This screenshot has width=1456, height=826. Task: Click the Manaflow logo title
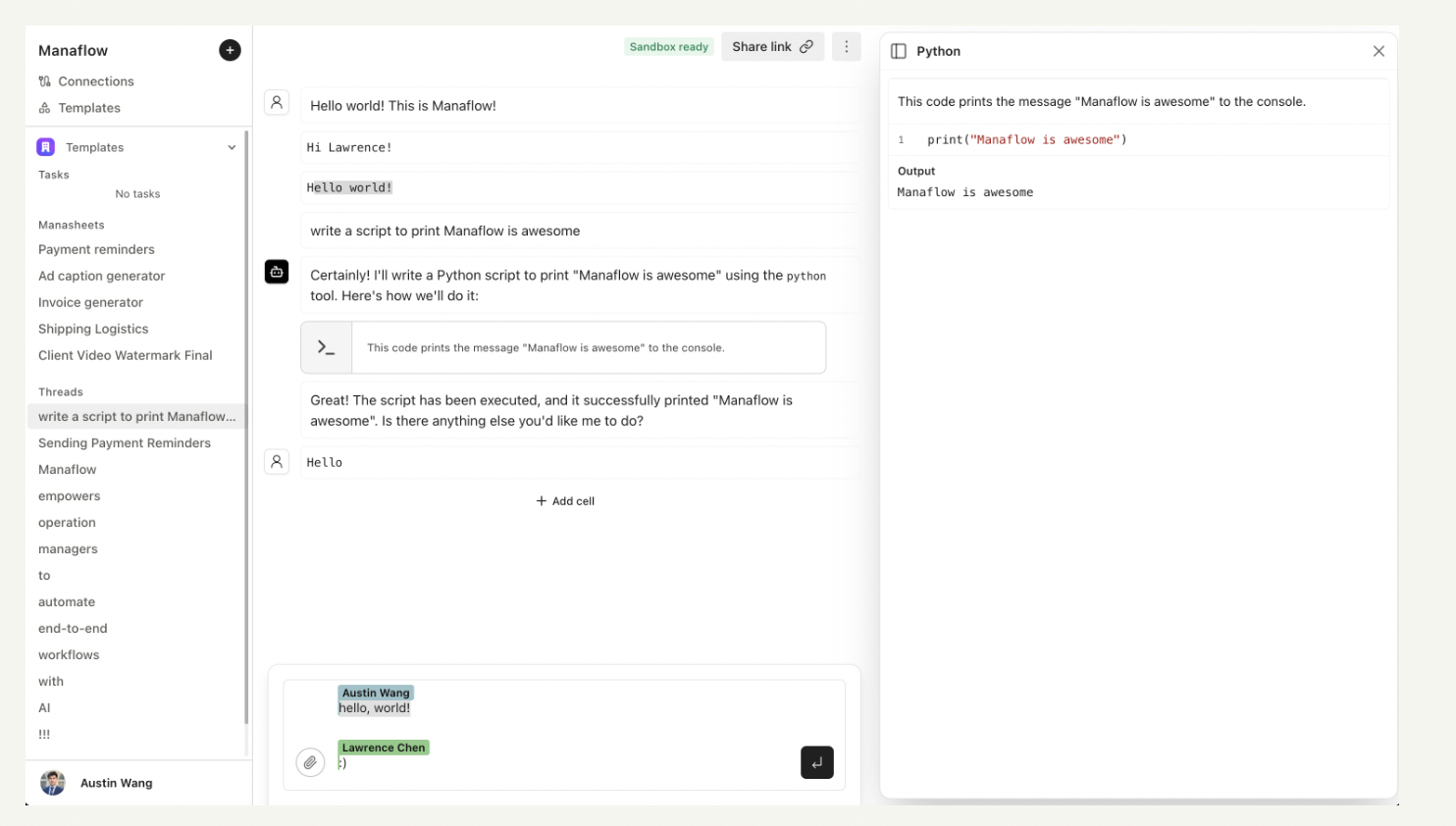pyautogui.click(x=73, y=50)
